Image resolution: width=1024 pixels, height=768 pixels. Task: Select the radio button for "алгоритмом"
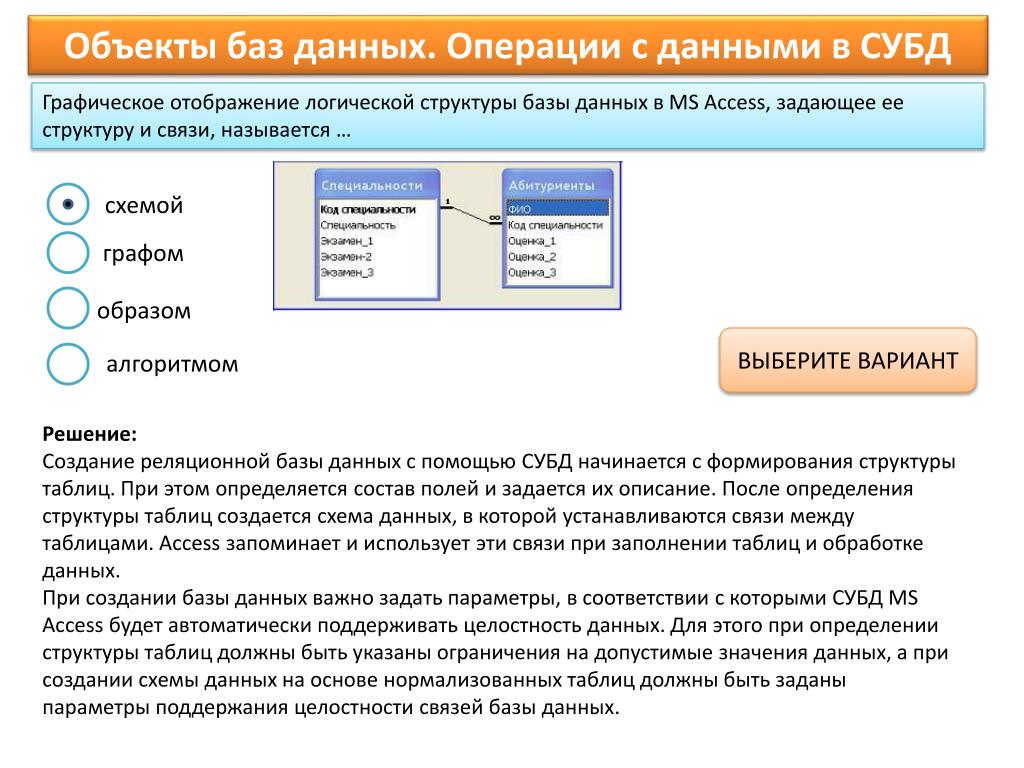68,364
